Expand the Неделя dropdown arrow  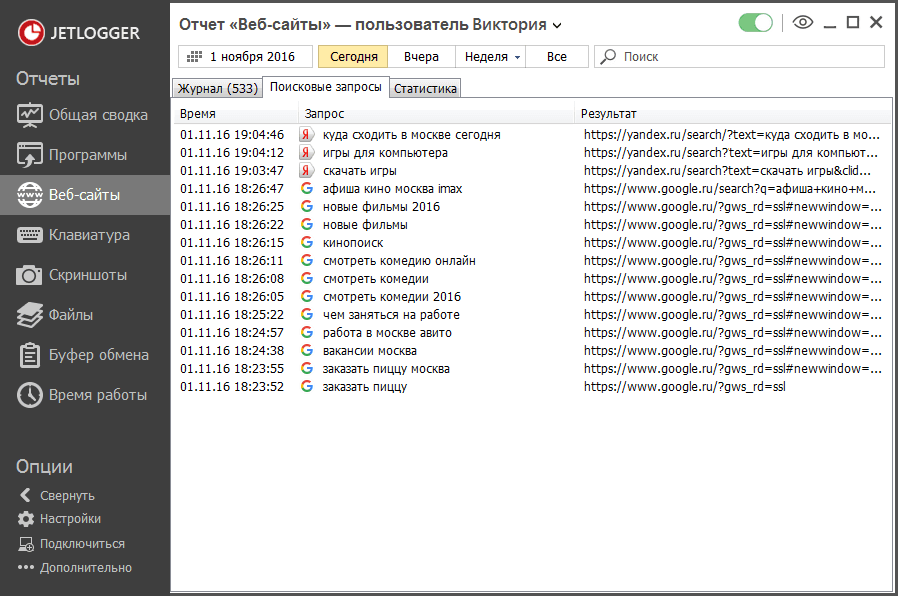coord(517,57)
